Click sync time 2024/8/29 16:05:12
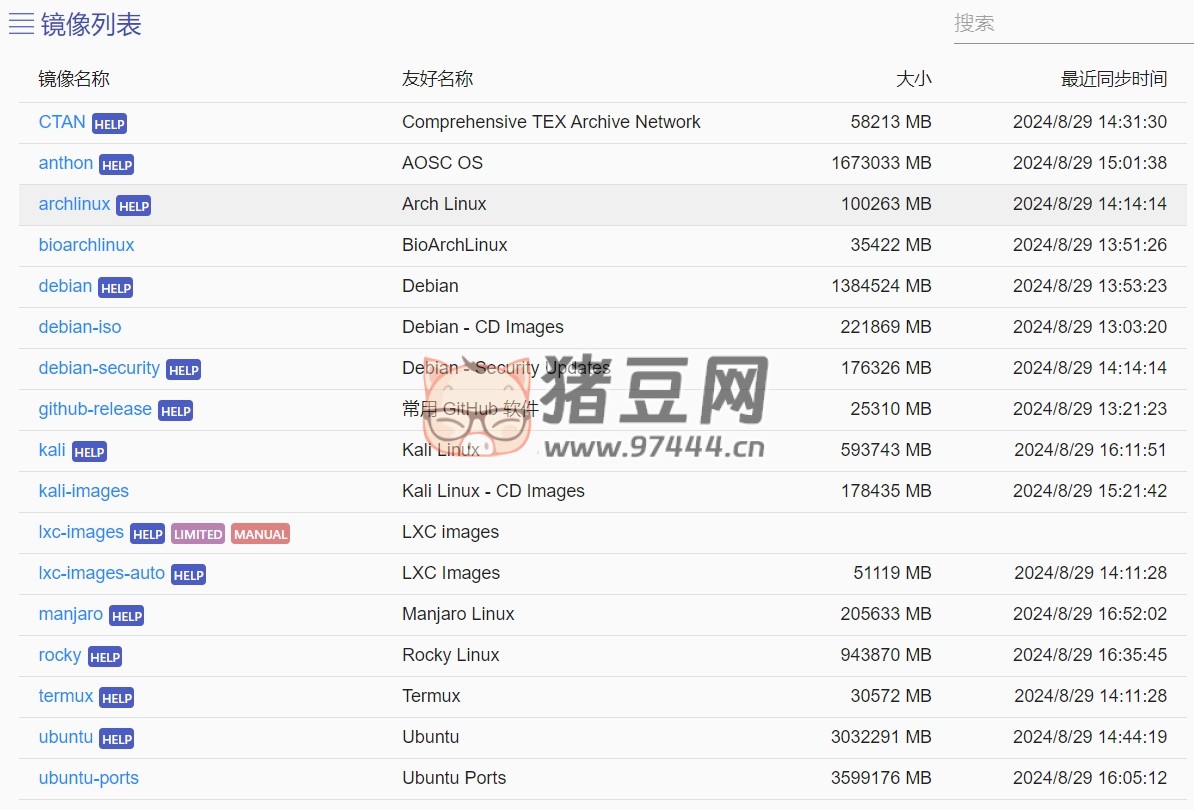 coord(1090,779)
